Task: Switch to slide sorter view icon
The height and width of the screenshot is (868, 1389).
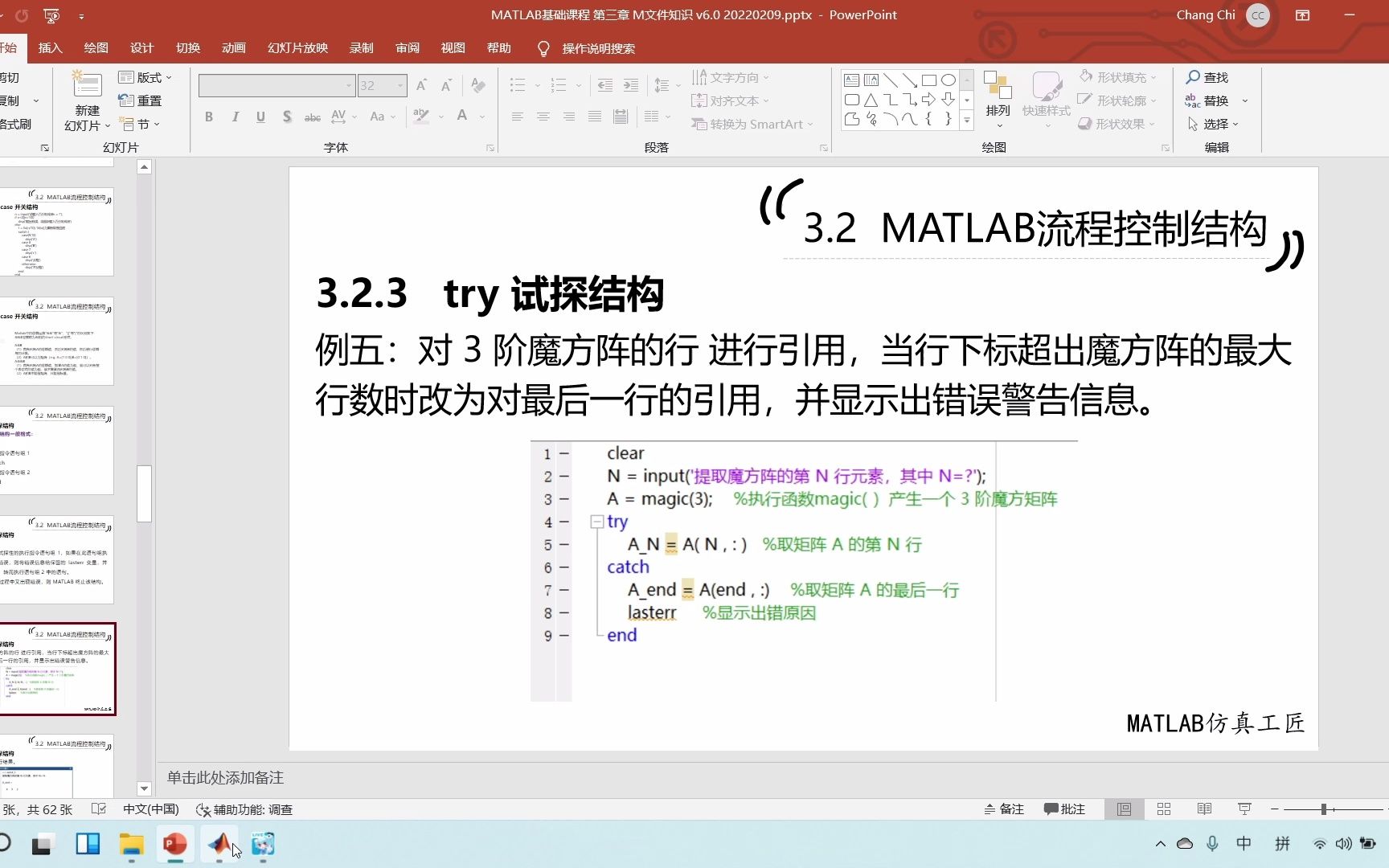Action: (1163, 809)
